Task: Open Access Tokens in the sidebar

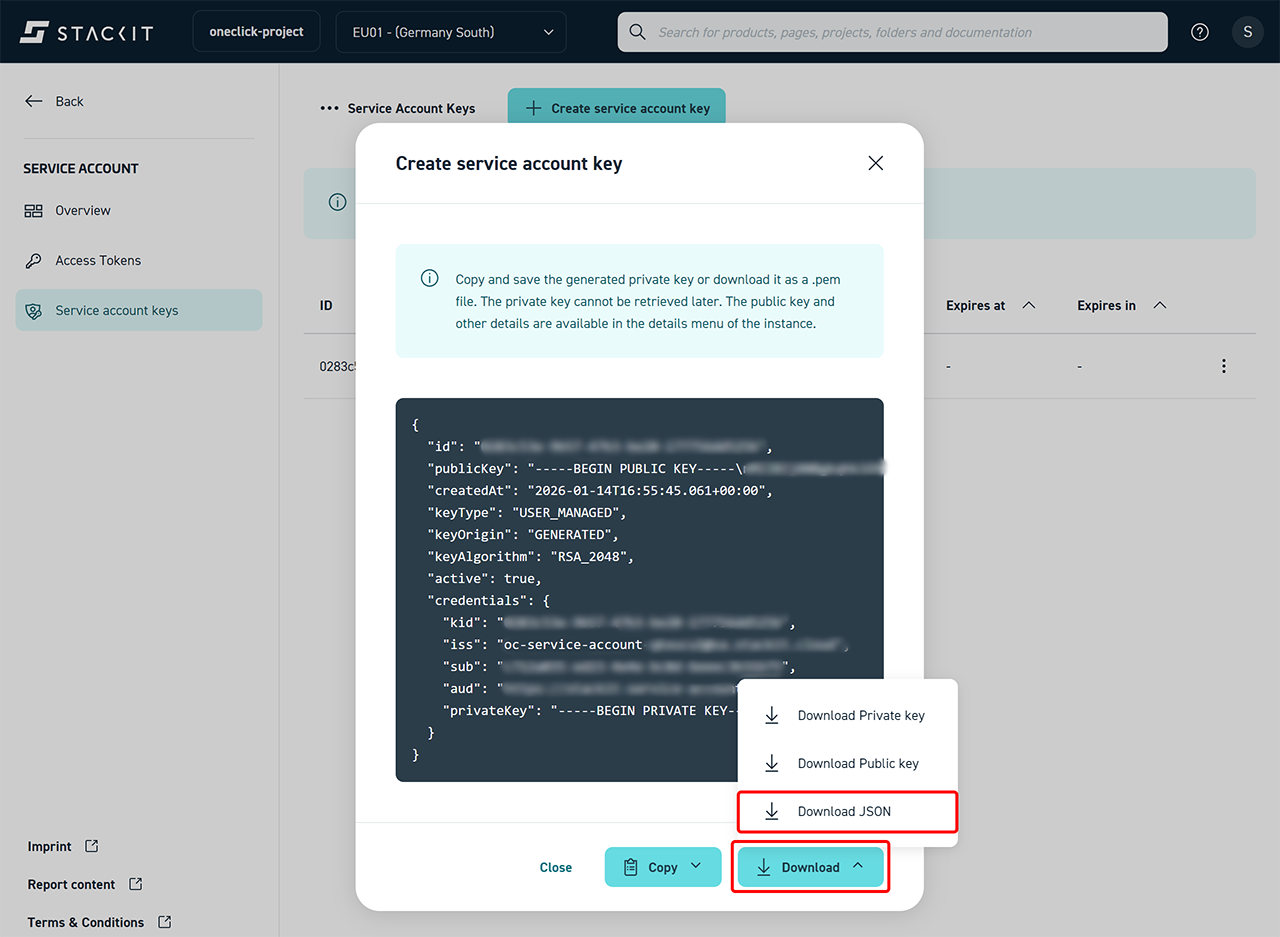Action: (98, 260)
